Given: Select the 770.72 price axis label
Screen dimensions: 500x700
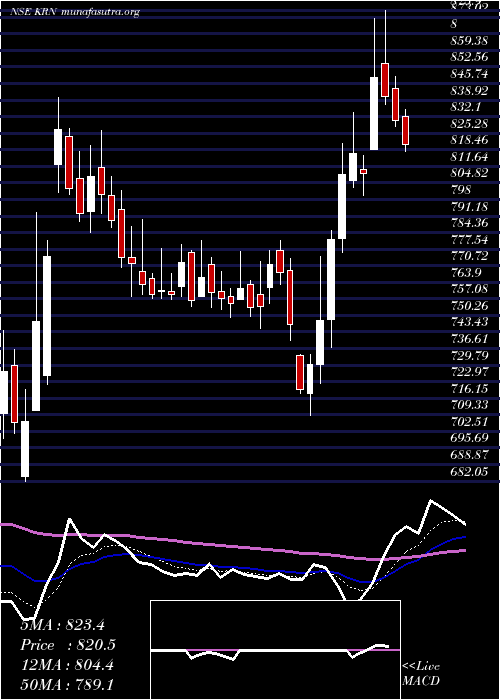Looking at the screenshot, I should (468, 256).
